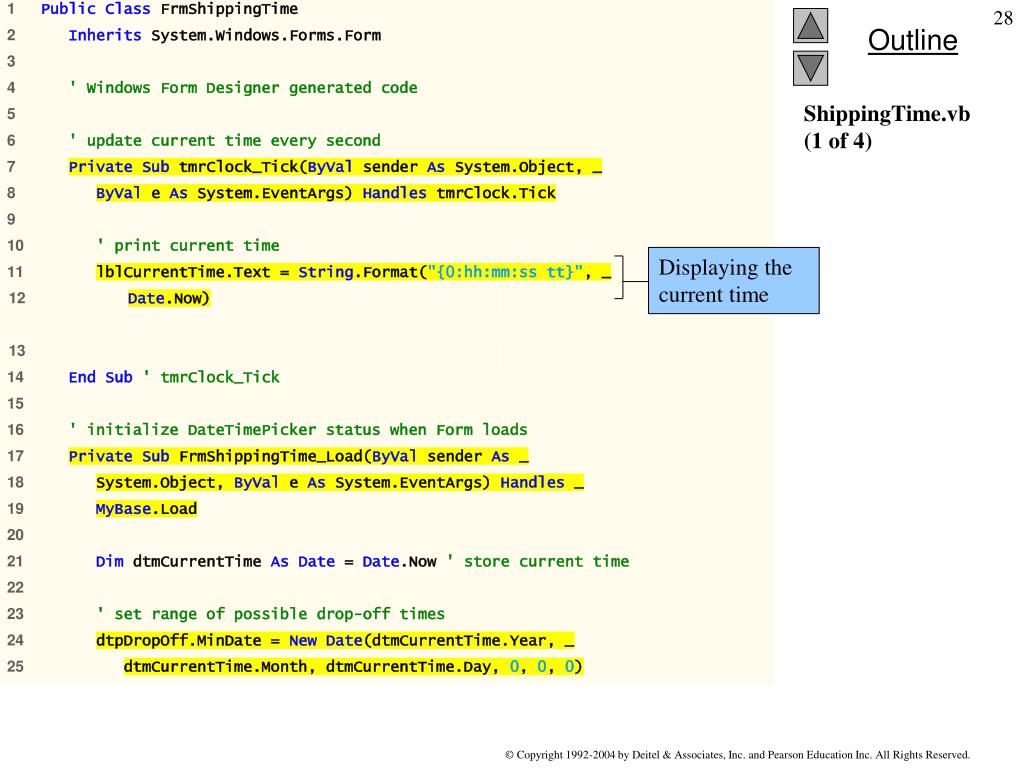1024x768 pixels.
Task: Click line number 20 in the gutter
Action: [x=16, y=535]
